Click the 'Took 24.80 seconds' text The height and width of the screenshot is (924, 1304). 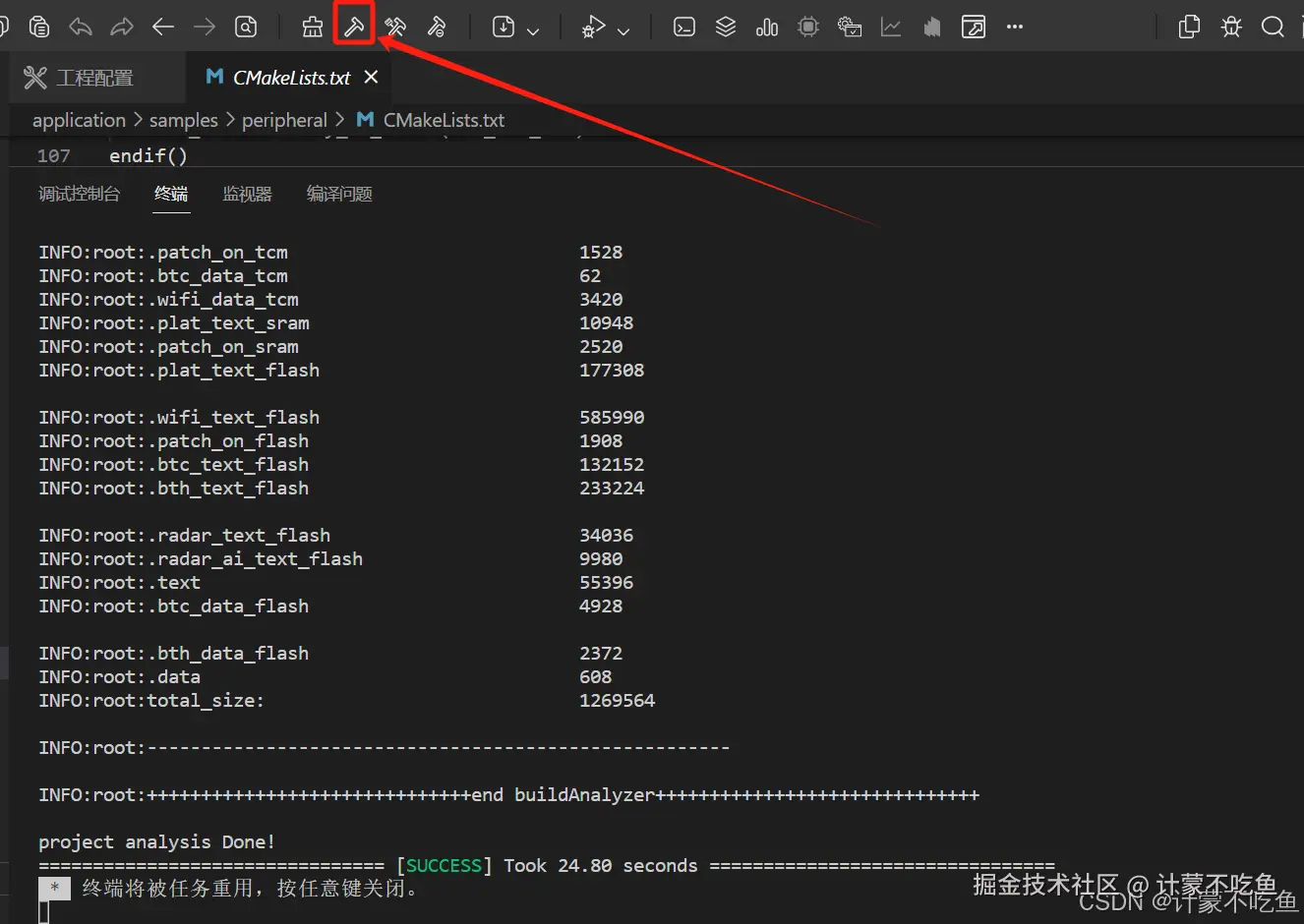[x=600, y=866]
